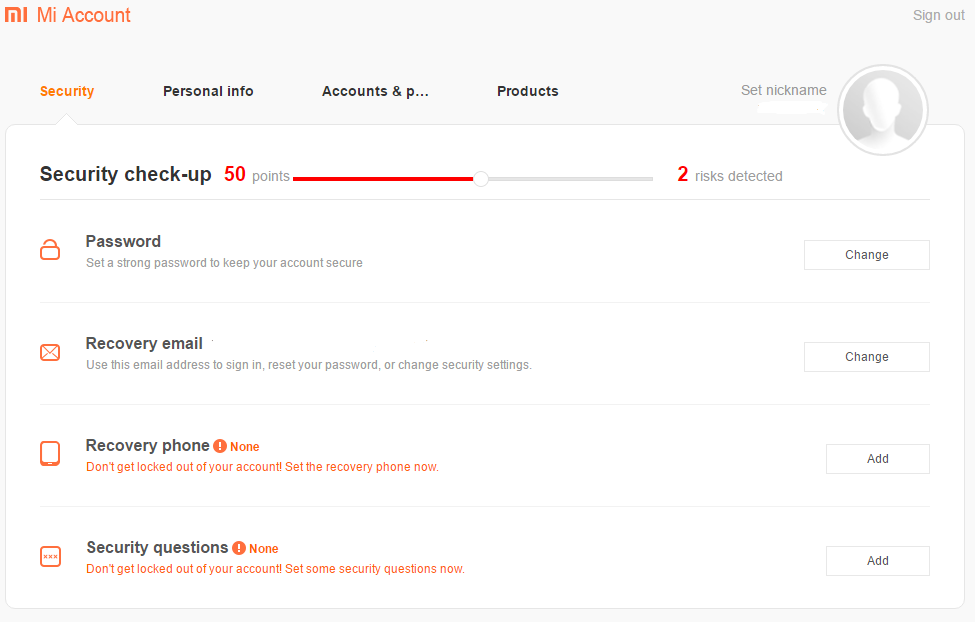The width and height of the screenshot is (977, 622).
Task: Click 'Set a strong password' description
Action: (224, 263)
